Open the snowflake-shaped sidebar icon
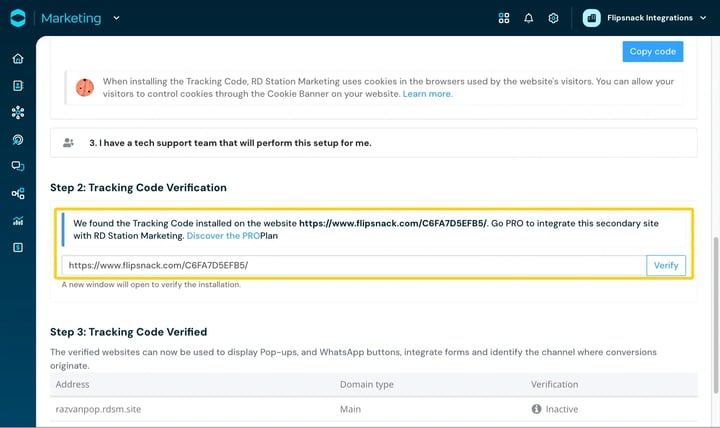Image resolution: width=720 pixels, height=428 pixels. point(17,113)
